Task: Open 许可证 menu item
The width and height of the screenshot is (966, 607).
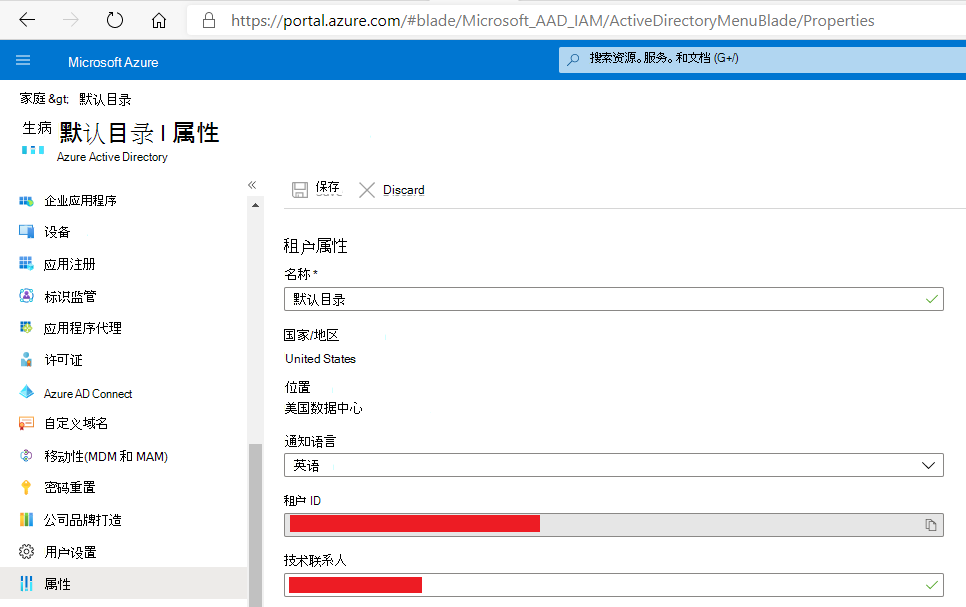Action: click(63, 361)
